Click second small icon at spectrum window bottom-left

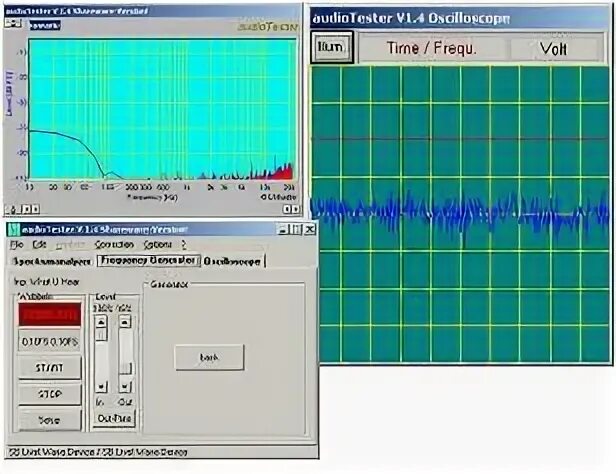click(x=26, y=209)
